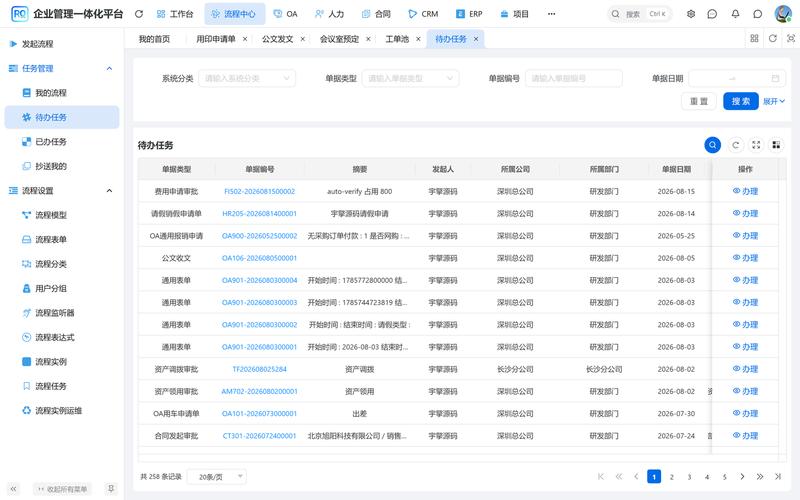Click the blue search toggle circle icon
The image size is (800, 500).
click(x=713, y=145)
